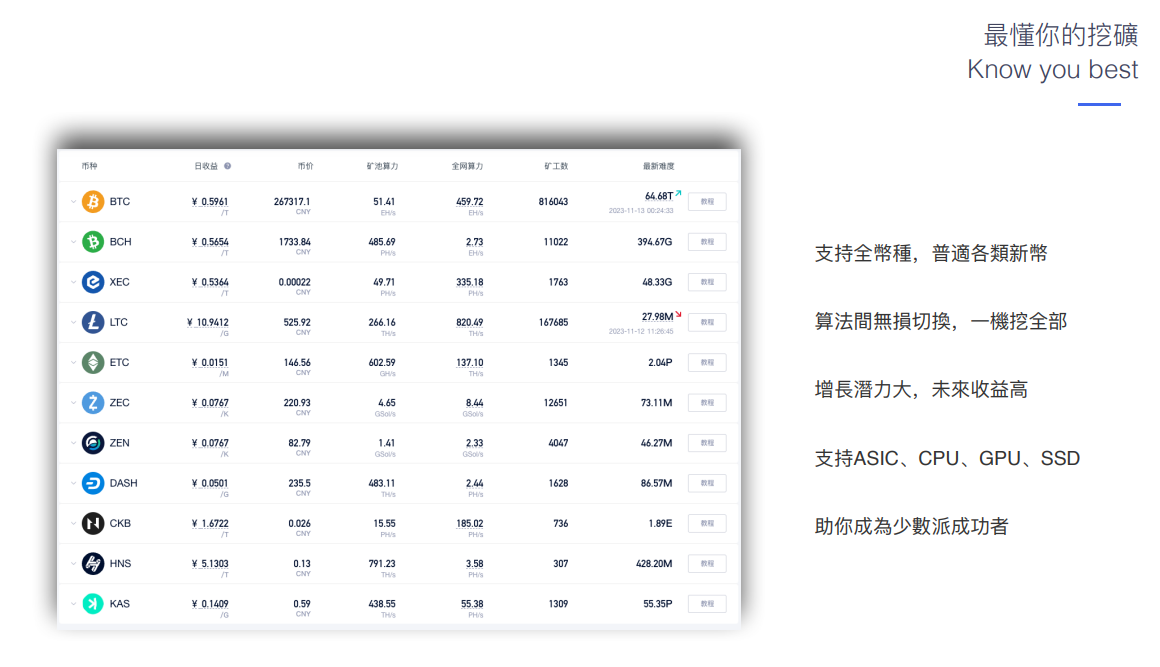The width and height of the screenshot is (1160, 667).
Task: Click the Bitcoin BTC coin icon
Action: click(x=93, y=202)
